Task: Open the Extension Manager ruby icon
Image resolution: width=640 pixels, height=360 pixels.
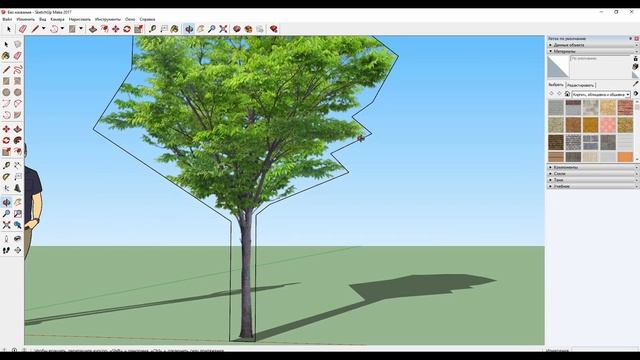Action: [273, 29]
